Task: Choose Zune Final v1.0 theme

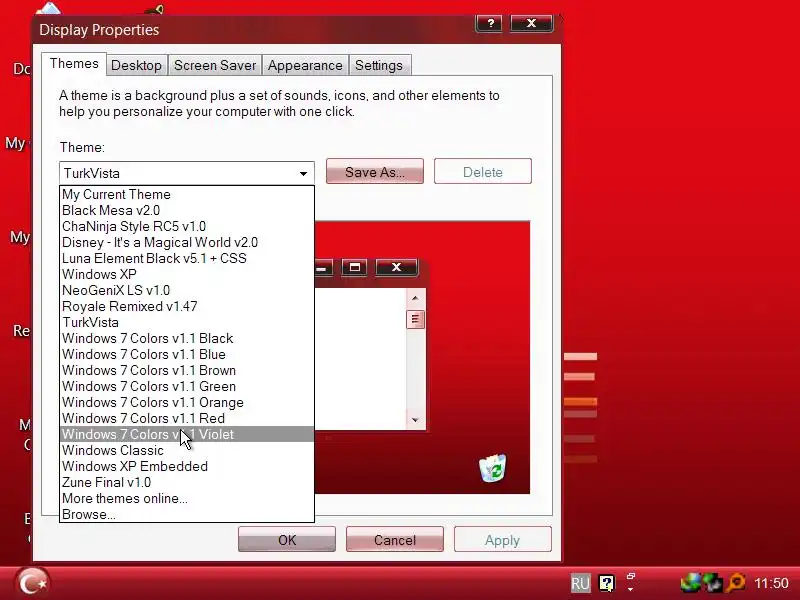Action: coord(187,482)
